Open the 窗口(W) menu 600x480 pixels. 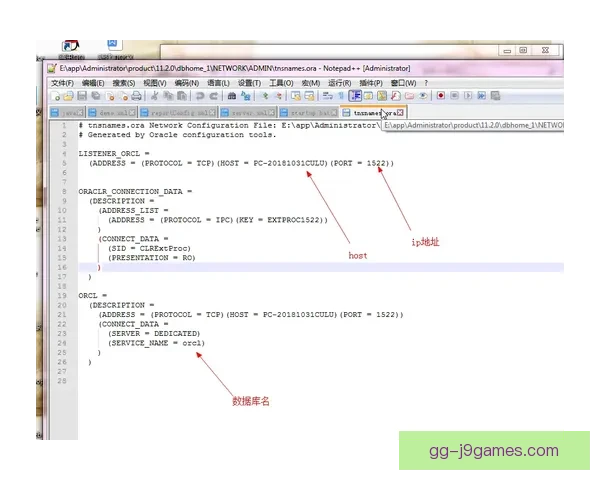pos(403,83)
